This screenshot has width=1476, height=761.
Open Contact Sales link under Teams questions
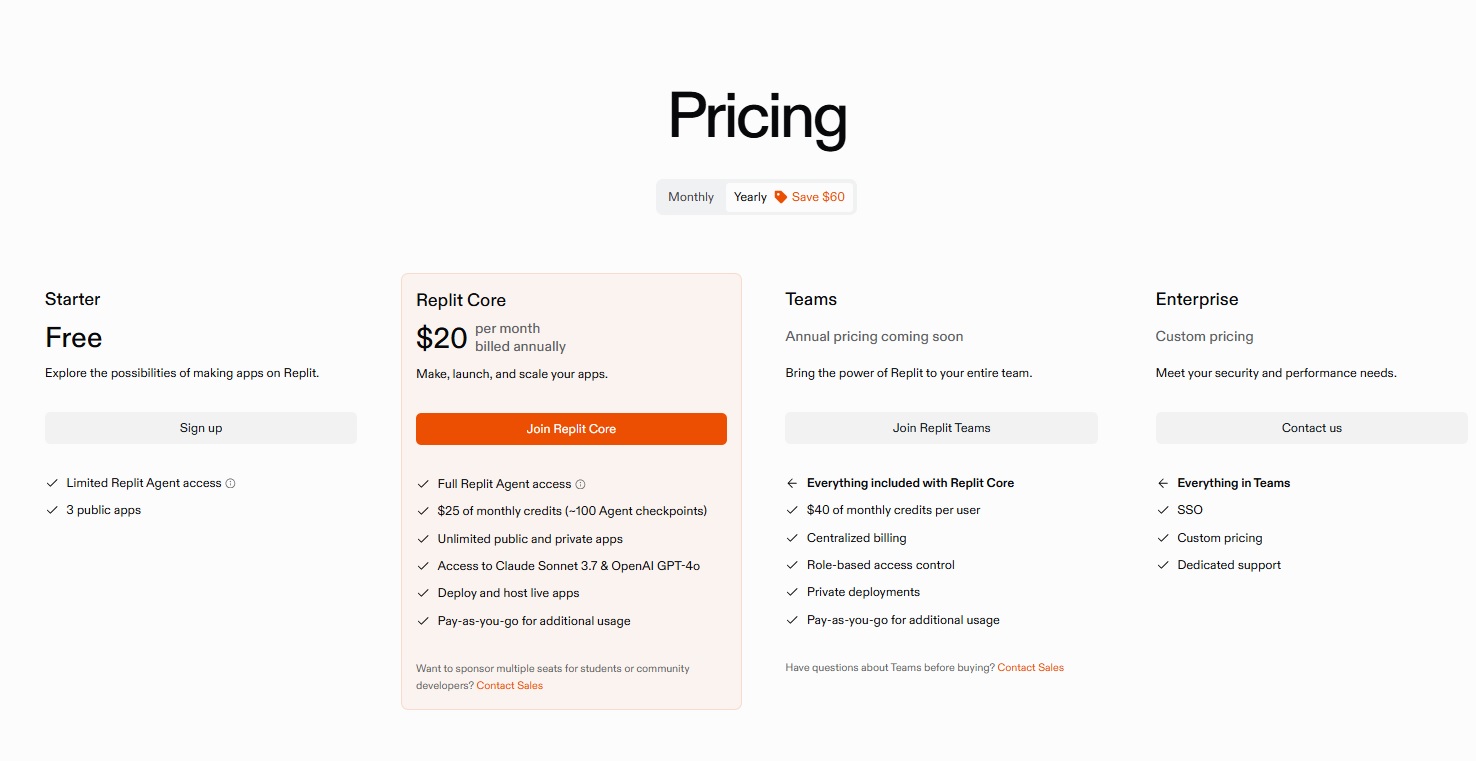[x=1030, y=667]
